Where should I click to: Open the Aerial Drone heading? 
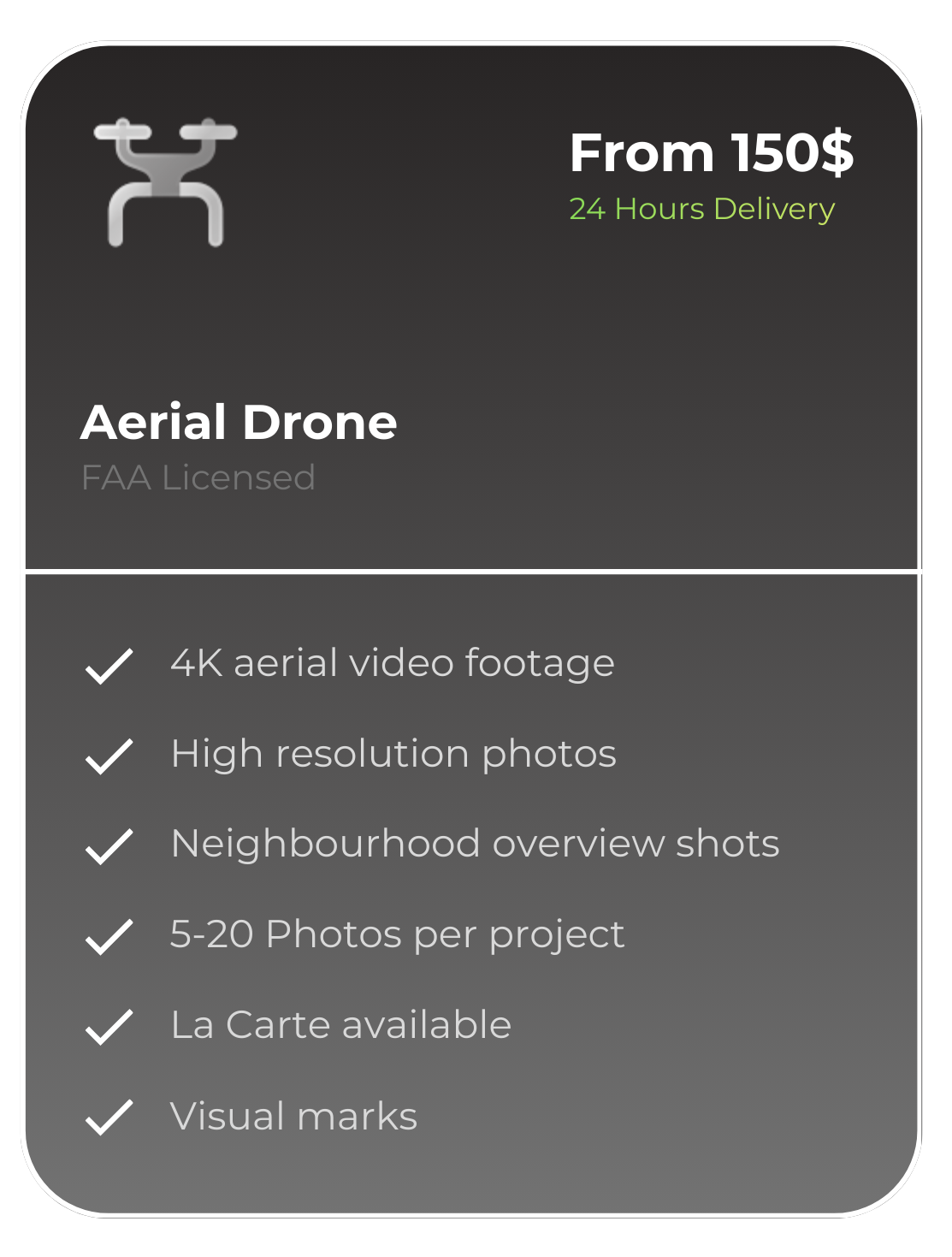[x=239, y=422]
